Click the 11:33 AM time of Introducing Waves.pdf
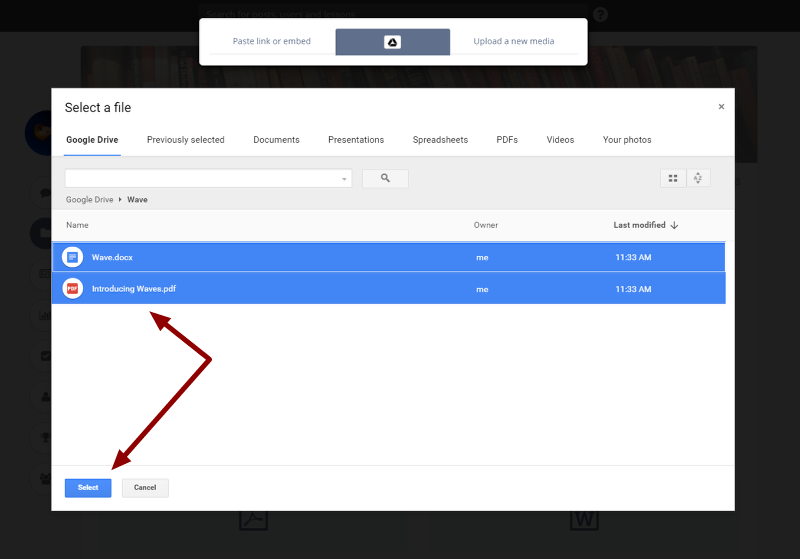Image resolution: width=800 pixels, height=559 pixels. coord(633,289)
